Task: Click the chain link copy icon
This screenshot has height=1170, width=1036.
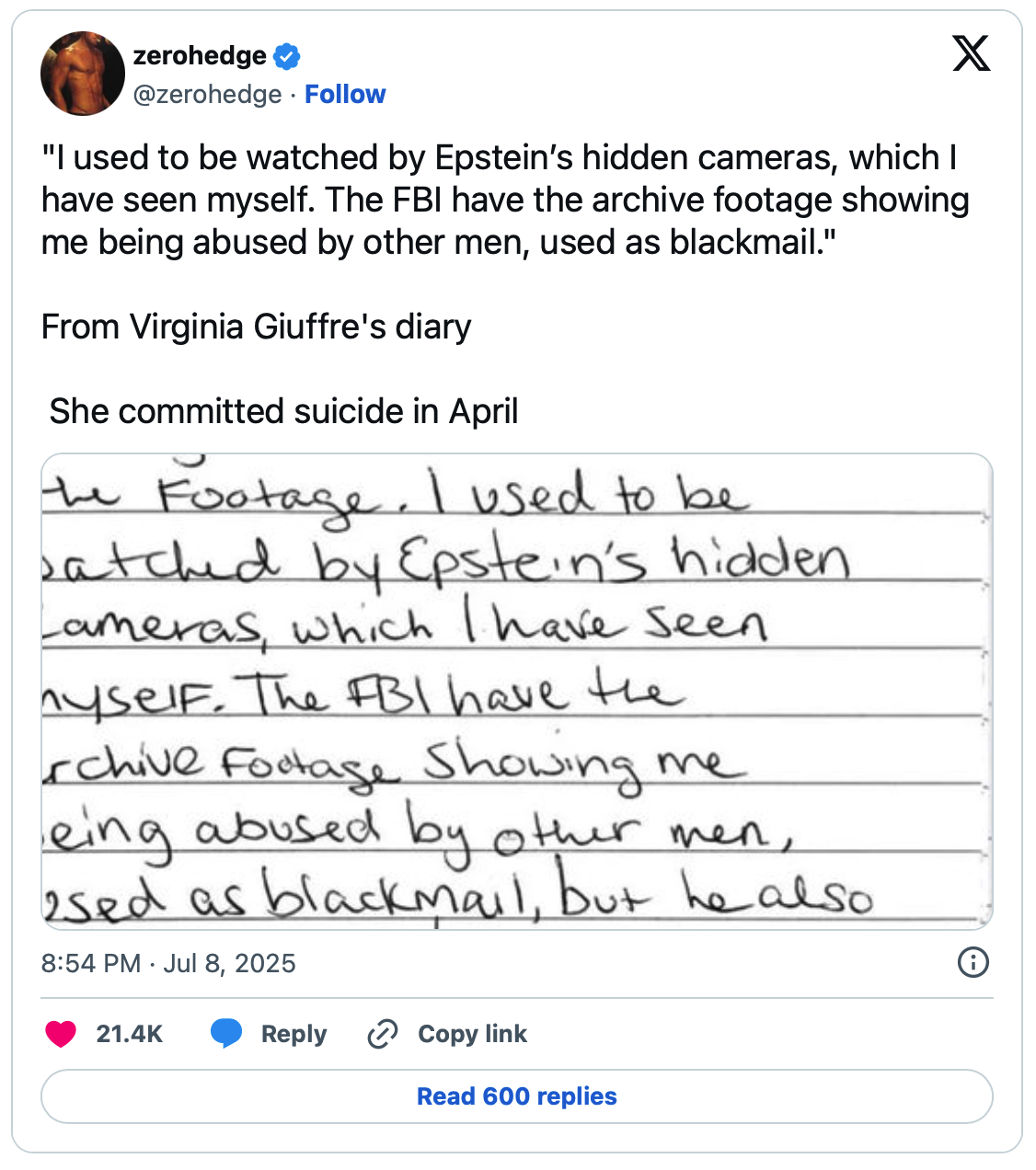Action: [x=382, y=1034]
